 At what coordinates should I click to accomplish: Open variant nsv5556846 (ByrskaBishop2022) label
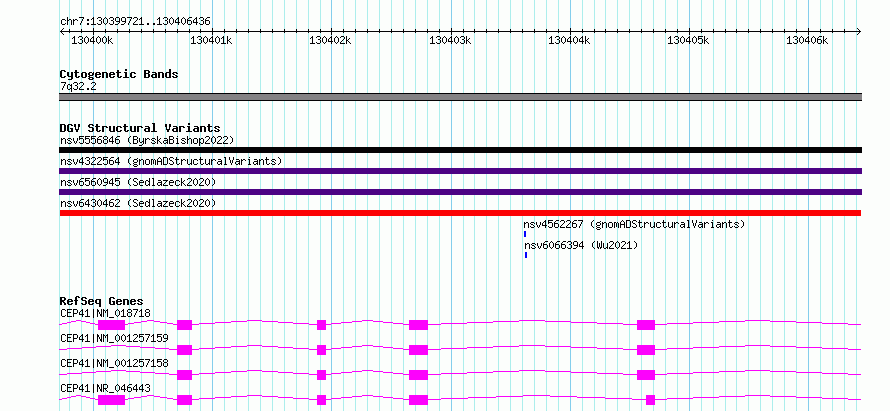[x=147, y=140]
